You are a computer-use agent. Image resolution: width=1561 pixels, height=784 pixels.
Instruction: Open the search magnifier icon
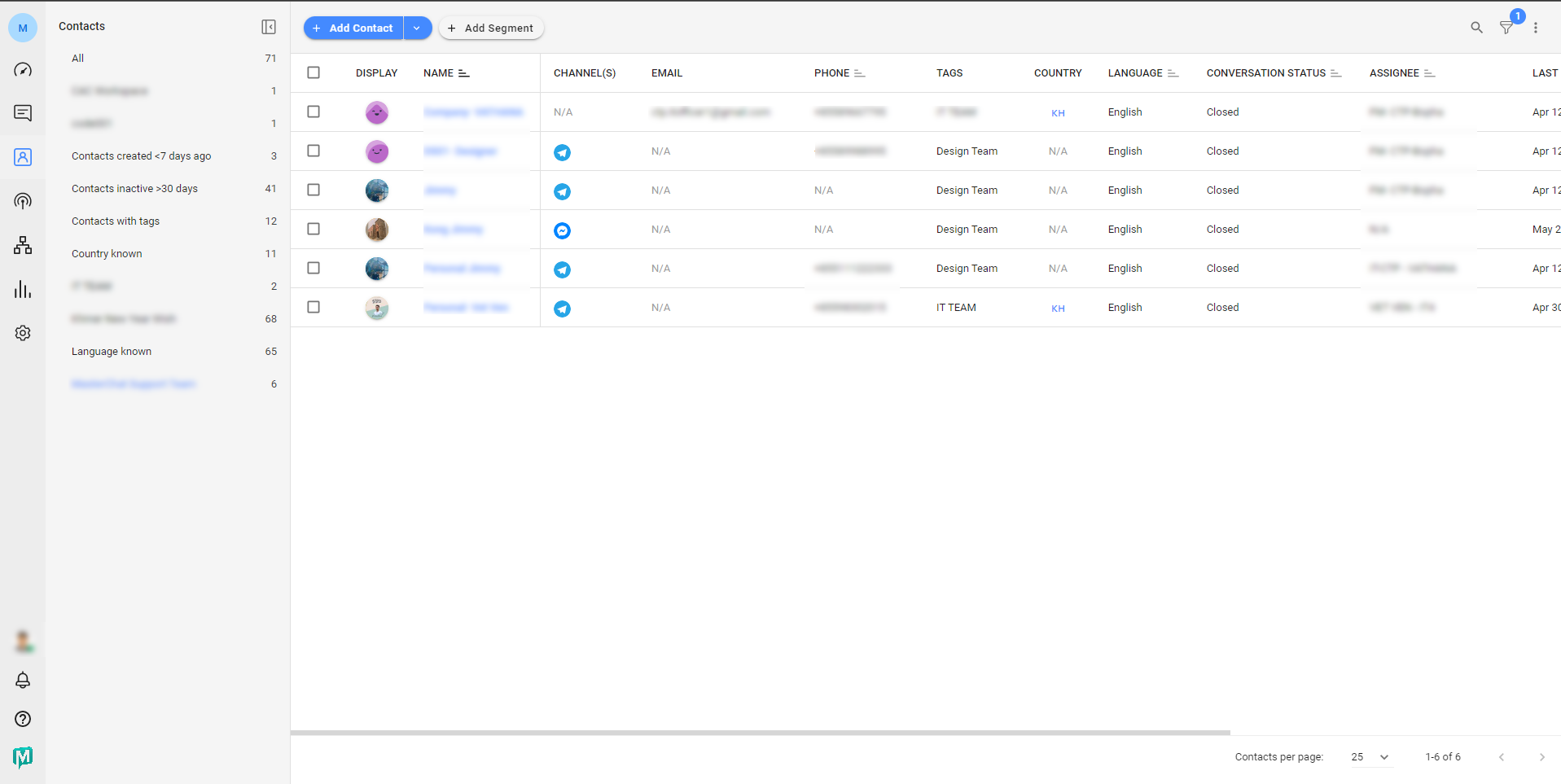[1476, 28]
